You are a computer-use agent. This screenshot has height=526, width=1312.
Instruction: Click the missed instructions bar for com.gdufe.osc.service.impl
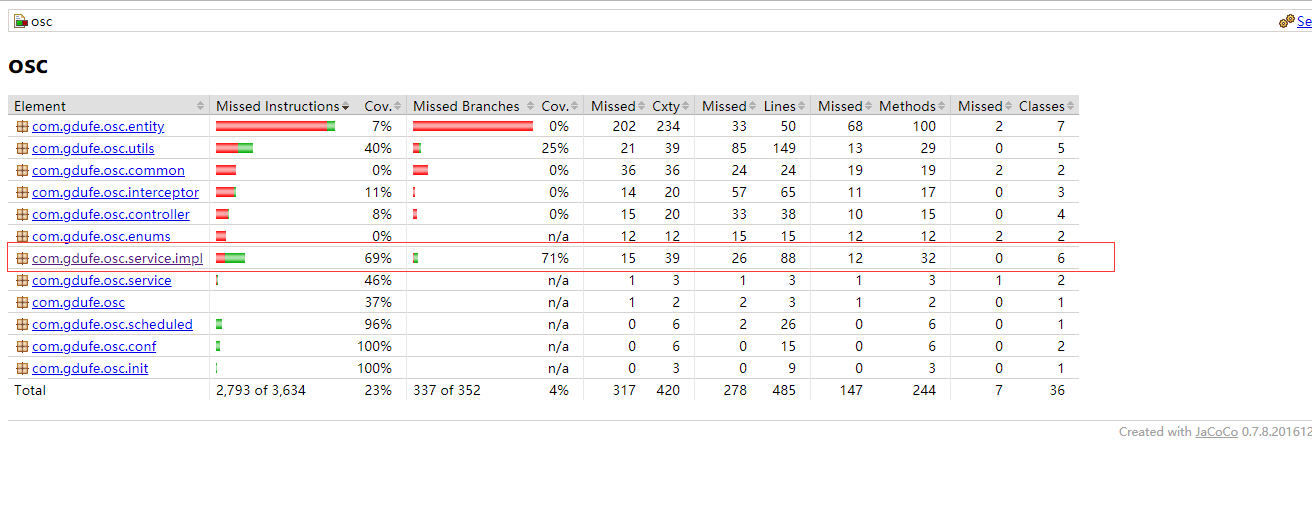pyautogui.click(x=230, y=258)
